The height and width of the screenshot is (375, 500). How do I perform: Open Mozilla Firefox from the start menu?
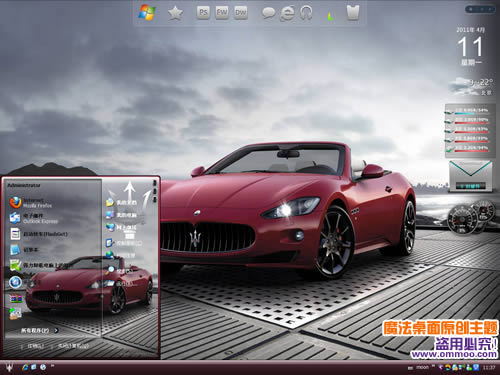(x=31, y=203)
